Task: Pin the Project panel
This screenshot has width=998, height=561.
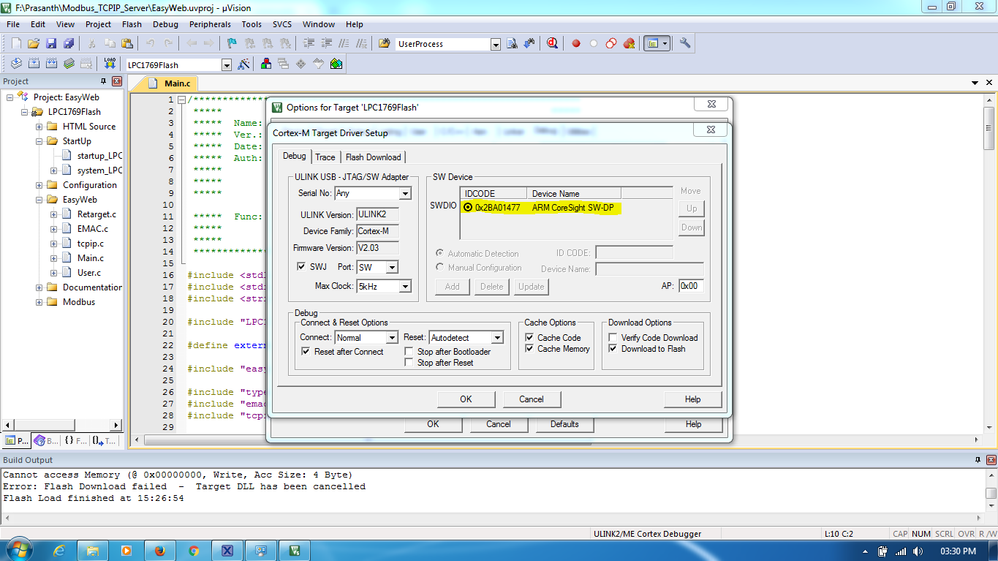Action: click(x=103, y=81)
